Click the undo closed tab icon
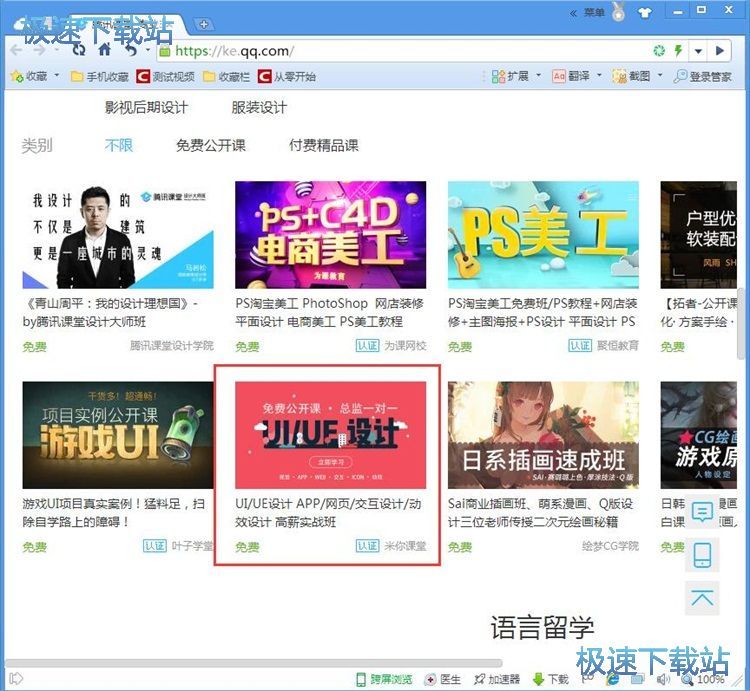Image resolution: width=750 pixels, height=691 pixels. [x=131, y=50]
